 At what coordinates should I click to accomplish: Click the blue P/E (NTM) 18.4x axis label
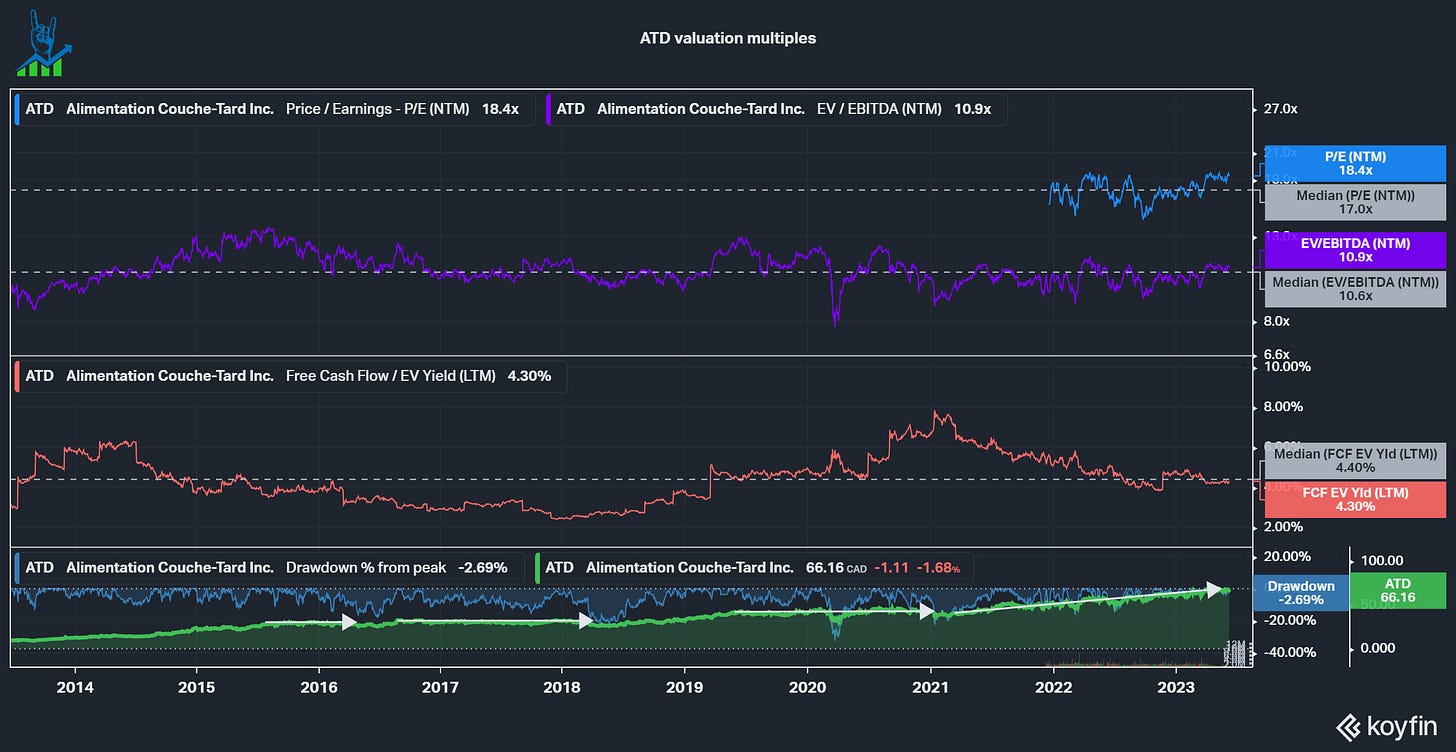[x=1355, y=164]
